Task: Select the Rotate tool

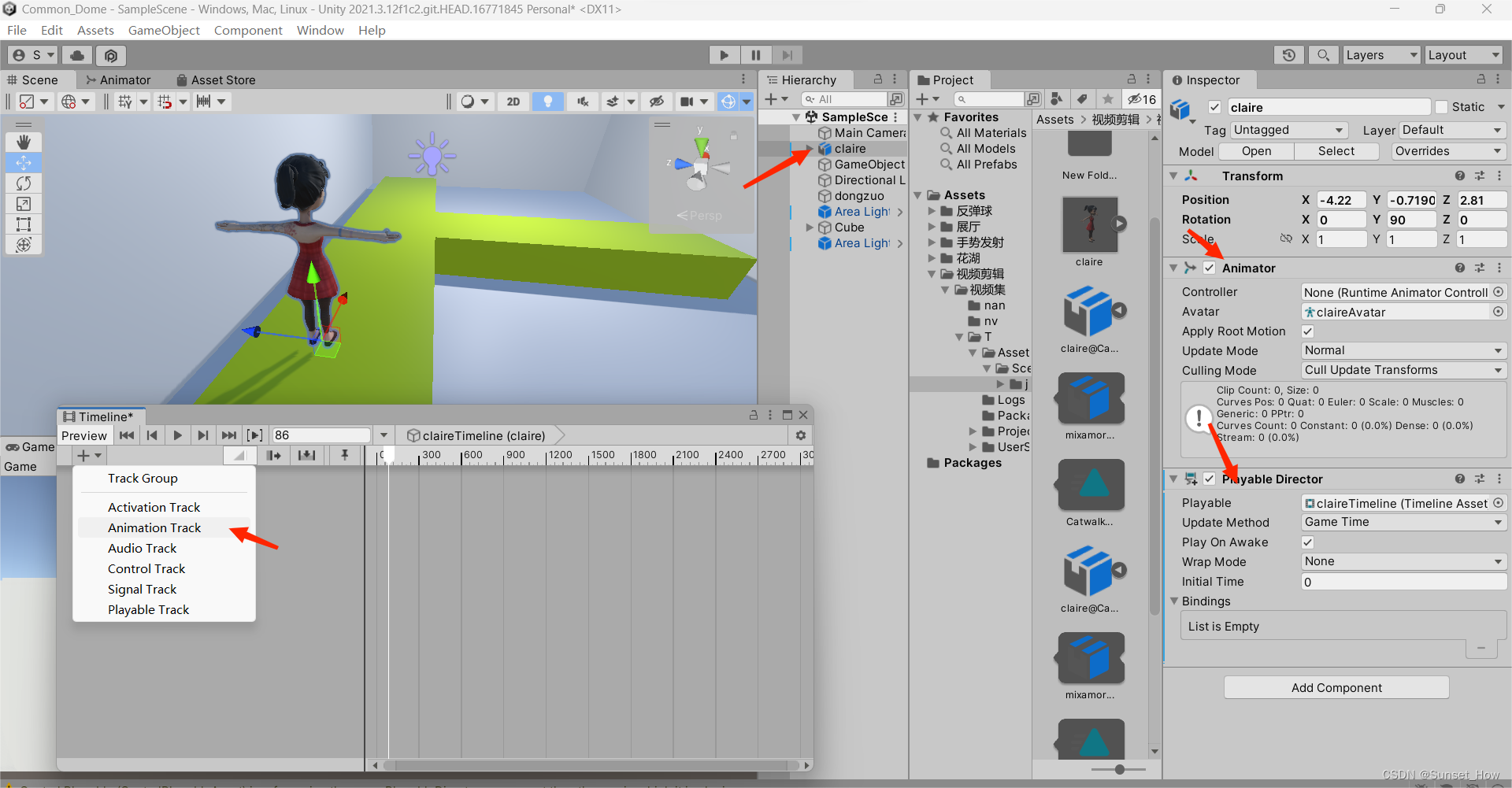Action: tap(24, 183)
